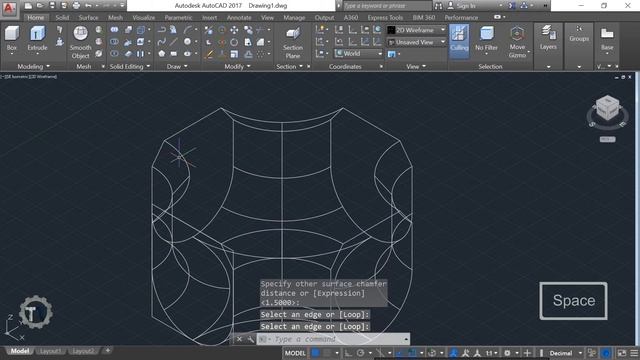The image size is (640, 360).
Task: Switch to the Mesh ribbon tab
Action: [116, 18]
